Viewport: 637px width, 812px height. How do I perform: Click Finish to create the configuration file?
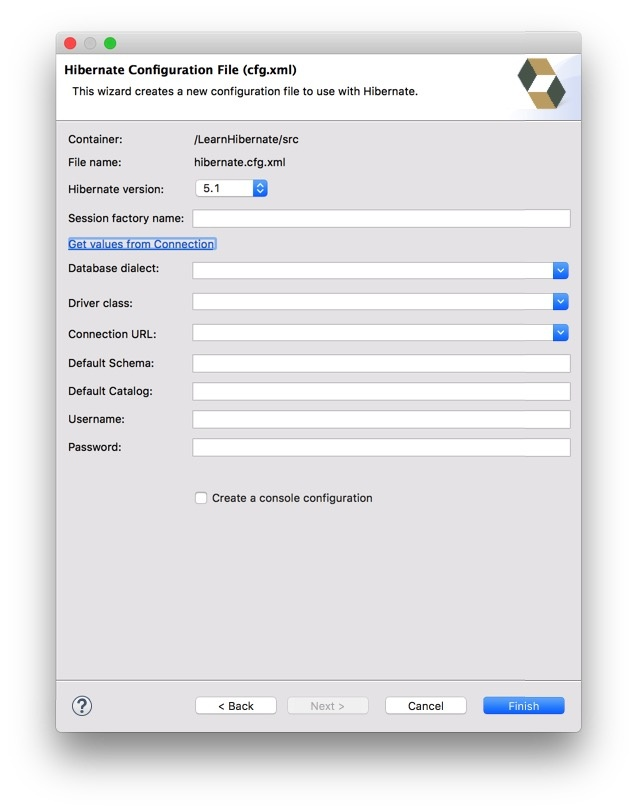(x=524, y=705)
